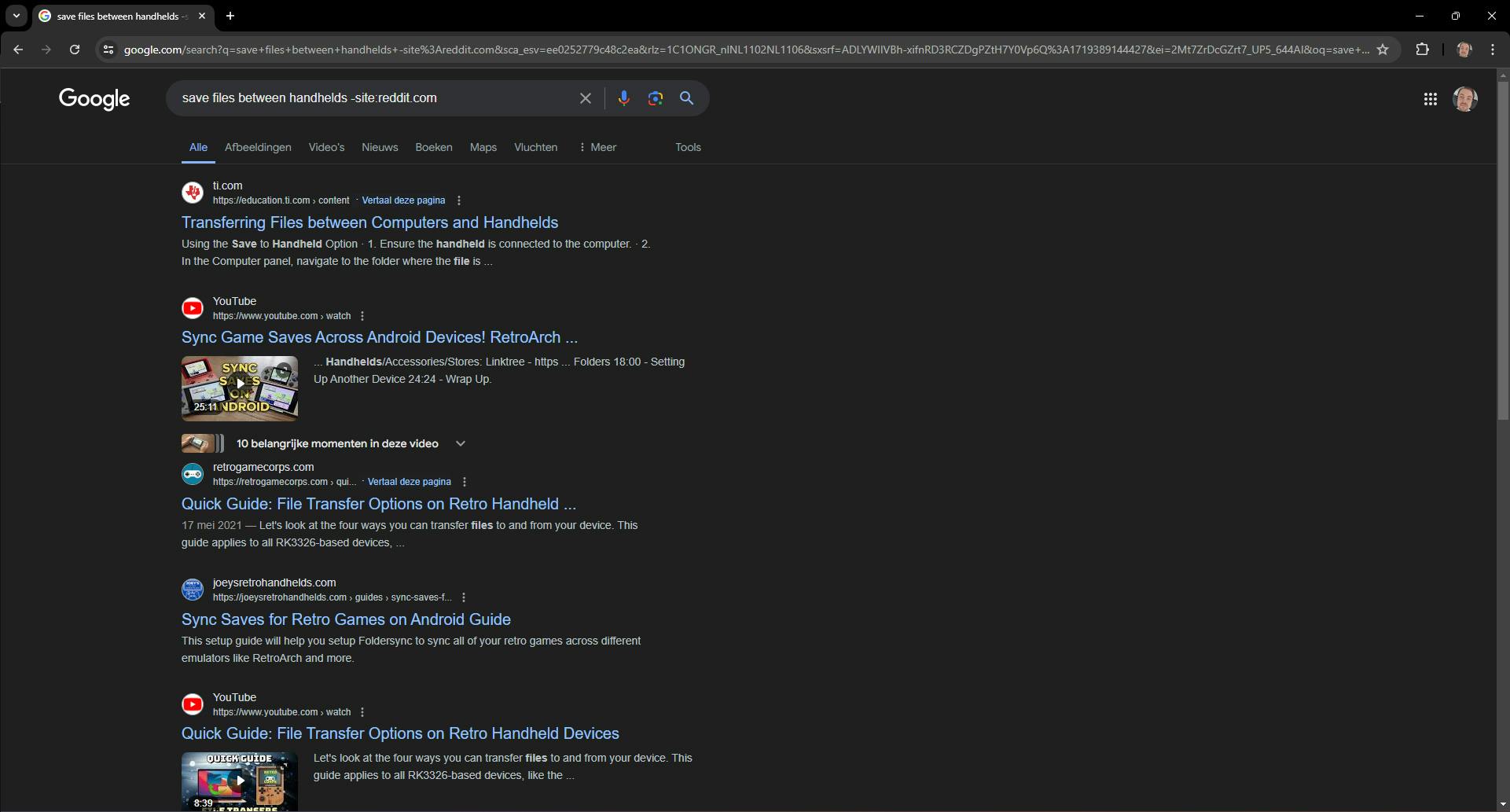This screenshot has height=812, width=1510.
Task: Open the Chrome profile avatar in toolbar
Action: click(x=1464, y=50)
